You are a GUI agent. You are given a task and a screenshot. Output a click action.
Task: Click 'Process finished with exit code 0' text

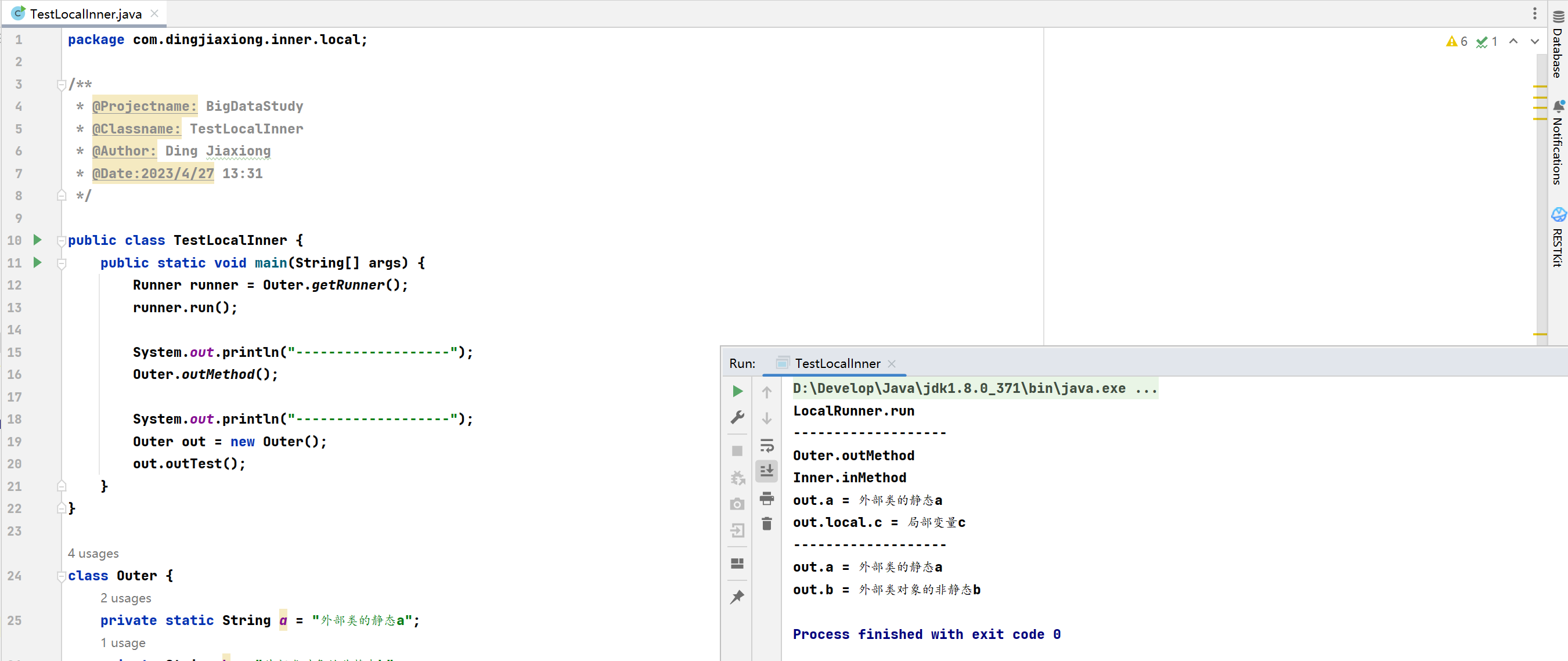[927, 634]
